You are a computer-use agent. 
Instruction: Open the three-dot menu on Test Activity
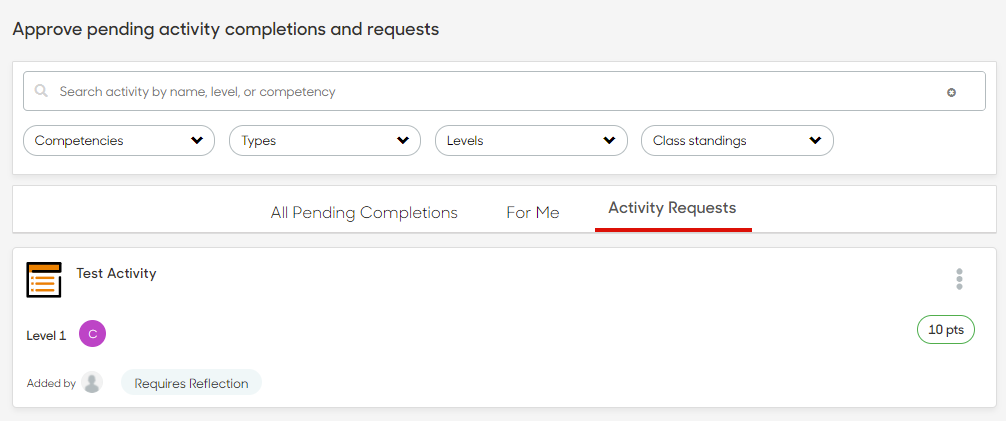coord(959,279)
